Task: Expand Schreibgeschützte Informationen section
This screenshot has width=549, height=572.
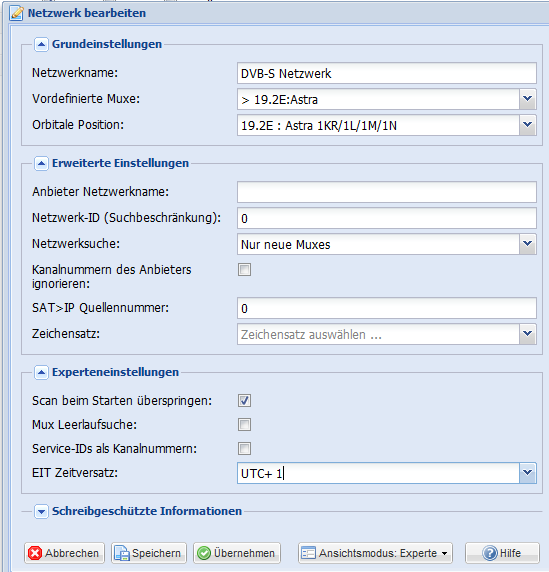Action: click(41, 511)
